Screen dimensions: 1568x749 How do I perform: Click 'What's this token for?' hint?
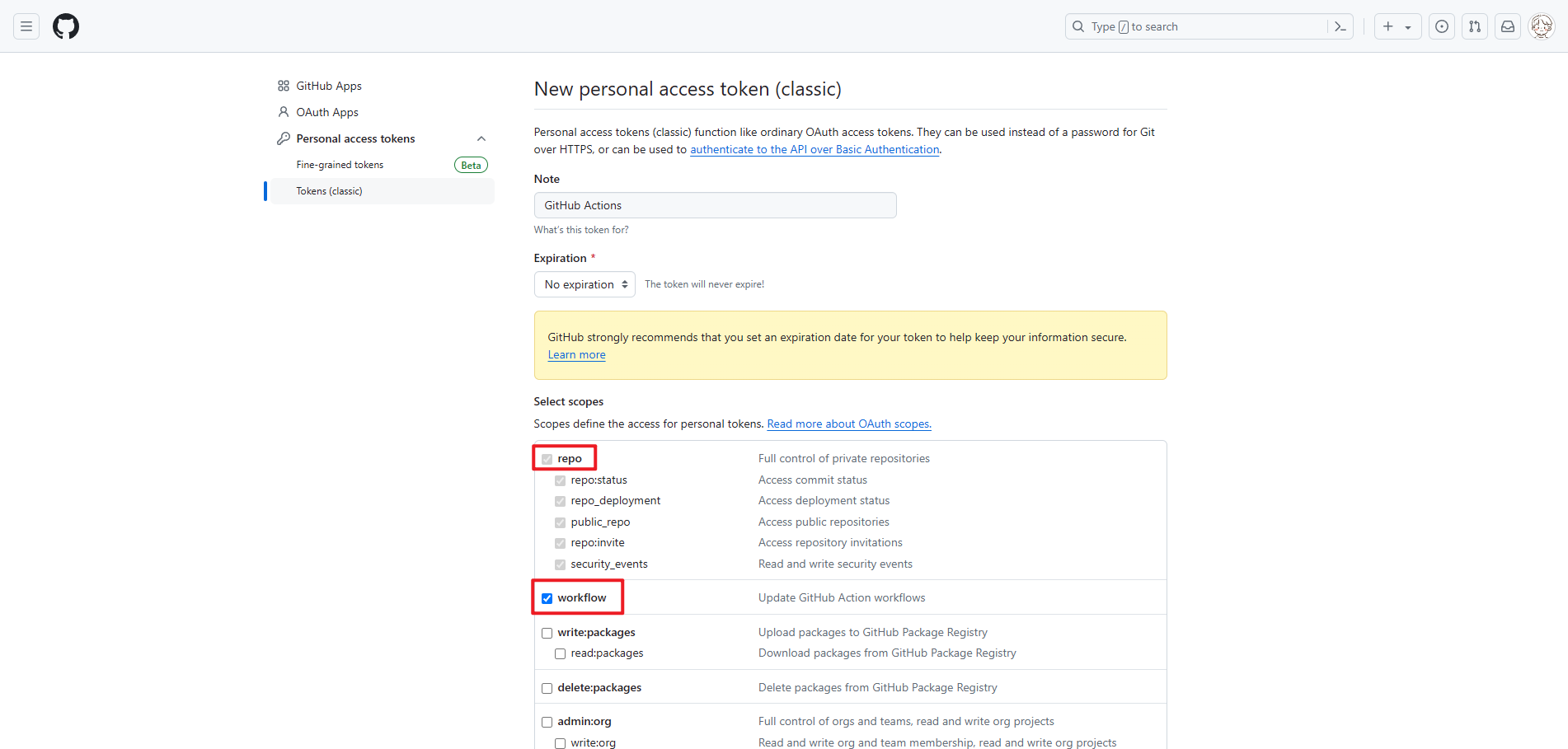[x=581, y=230]
